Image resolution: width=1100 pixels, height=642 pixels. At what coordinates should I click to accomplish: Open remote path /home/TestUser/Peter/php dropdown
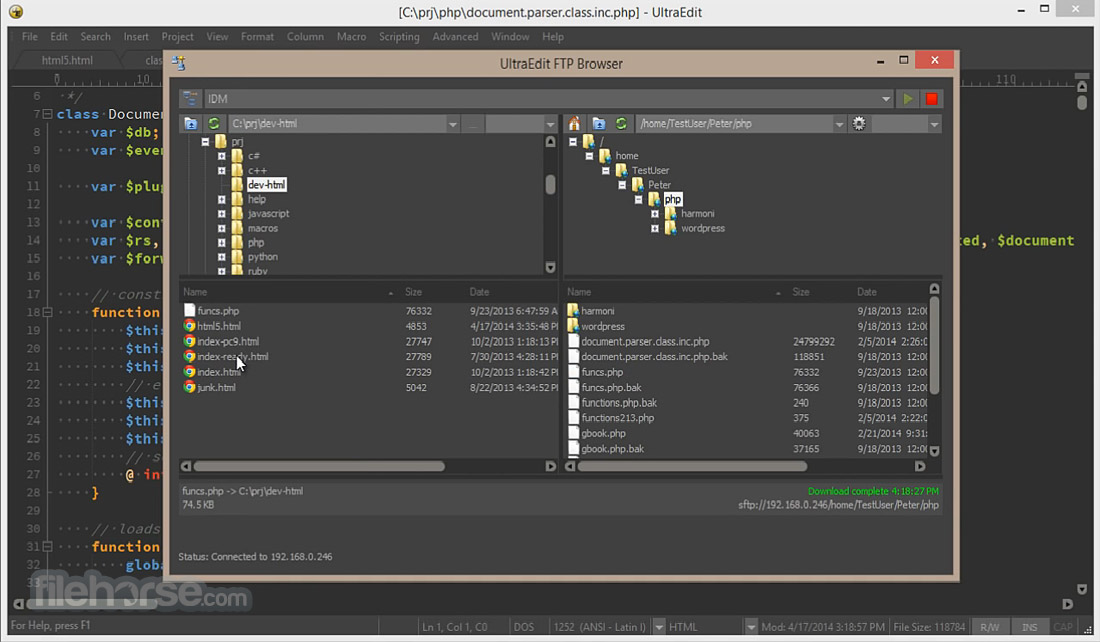[x=839, y=124]
